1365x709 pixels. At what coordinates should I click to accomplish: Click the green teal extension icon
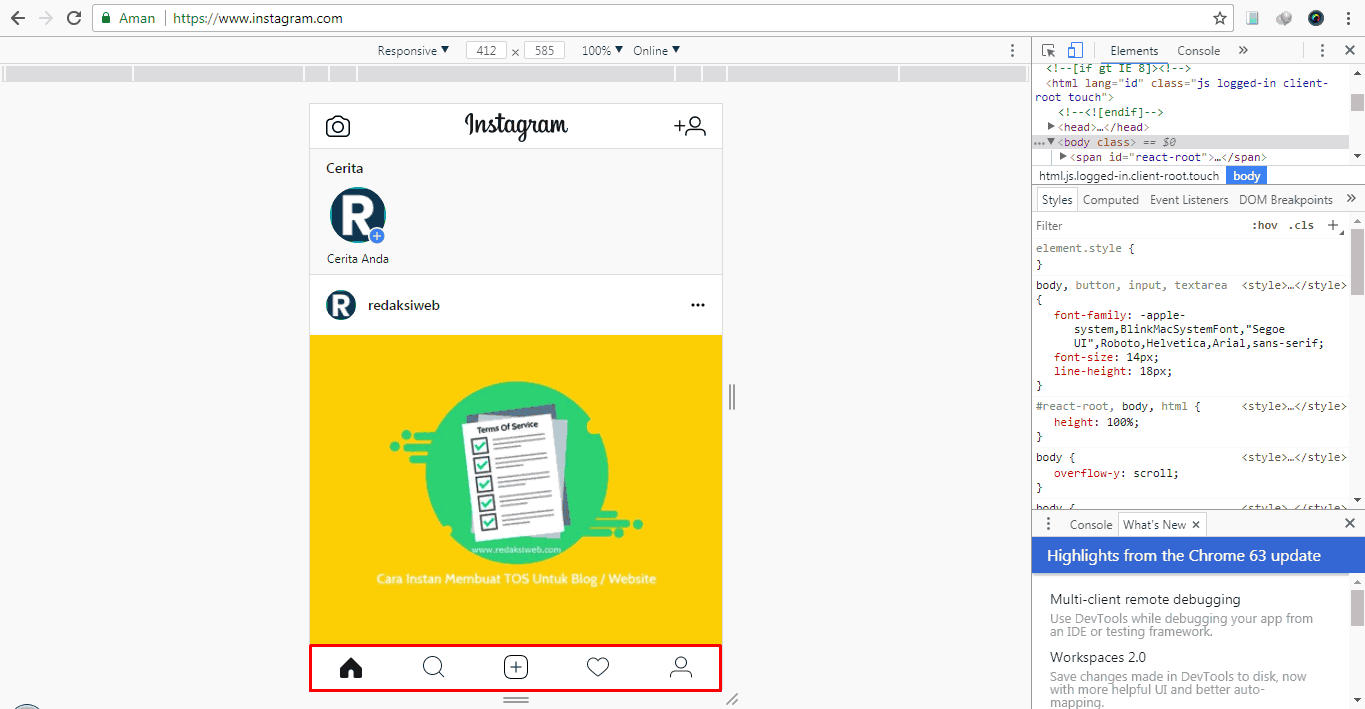click(1252, 18)
